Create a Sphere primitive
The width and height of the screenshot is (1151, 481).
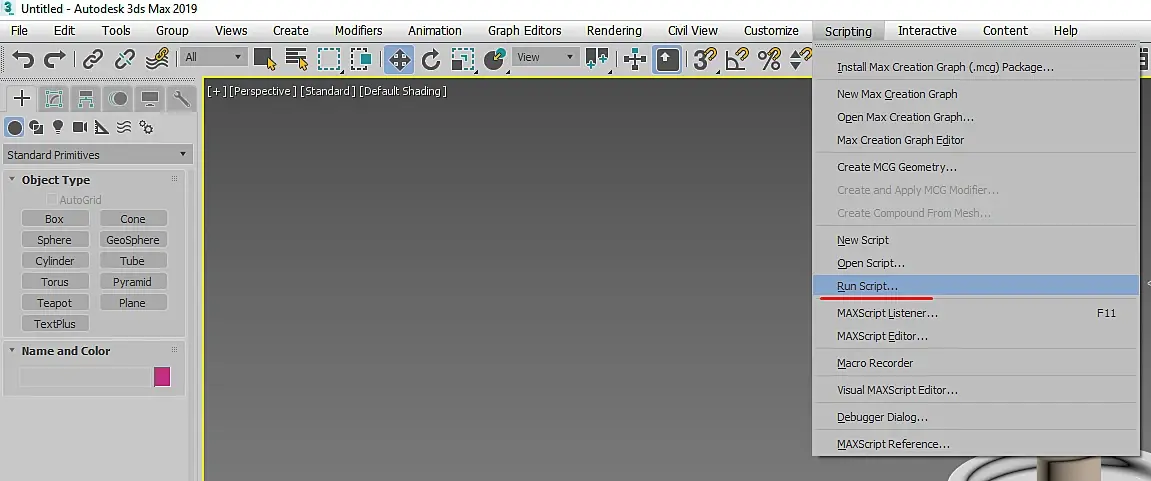pos(54,240)
